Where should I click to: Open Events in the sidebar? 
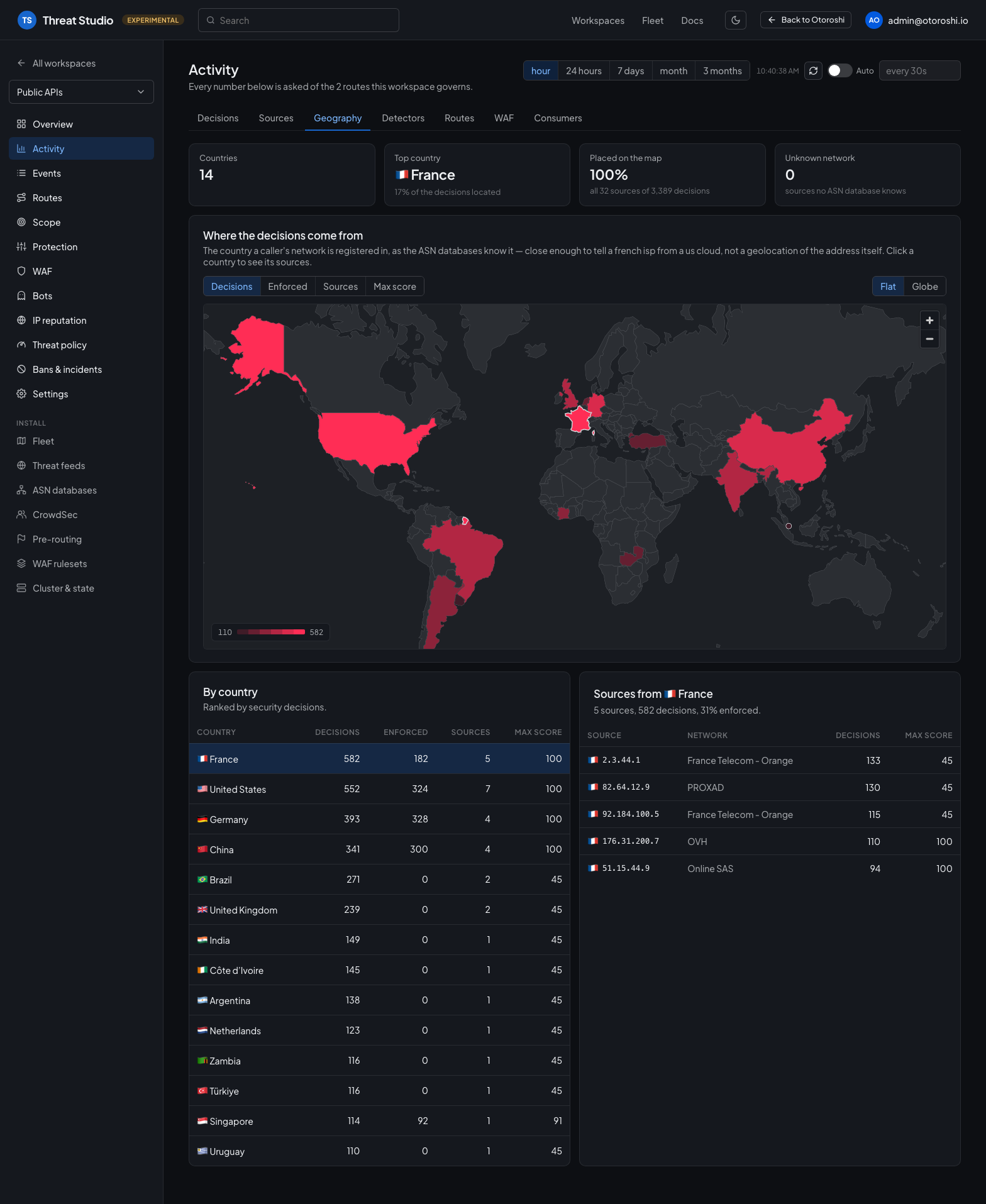(x=81, y=174)
